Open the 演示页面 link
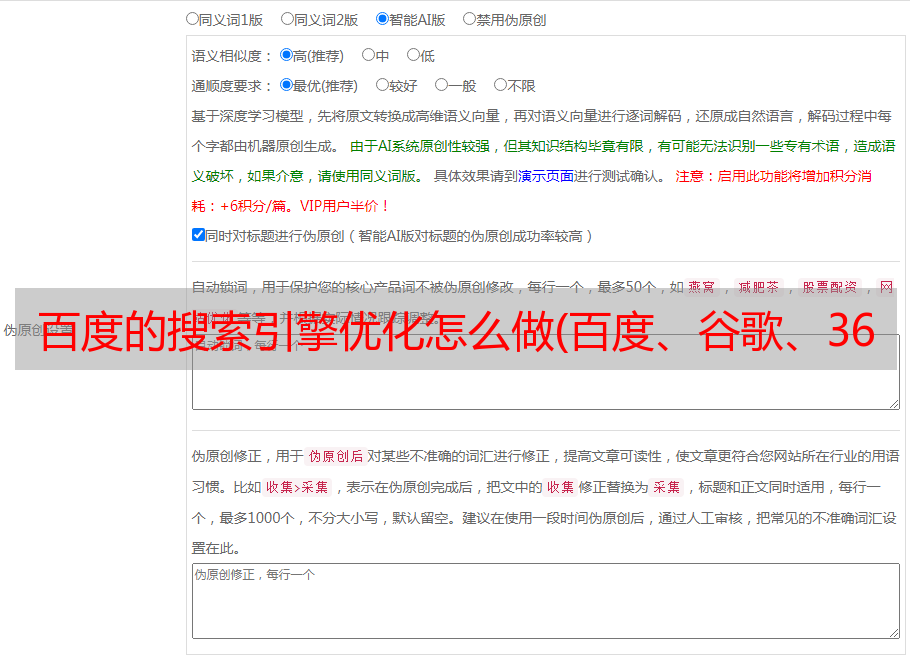 point(546,176)
